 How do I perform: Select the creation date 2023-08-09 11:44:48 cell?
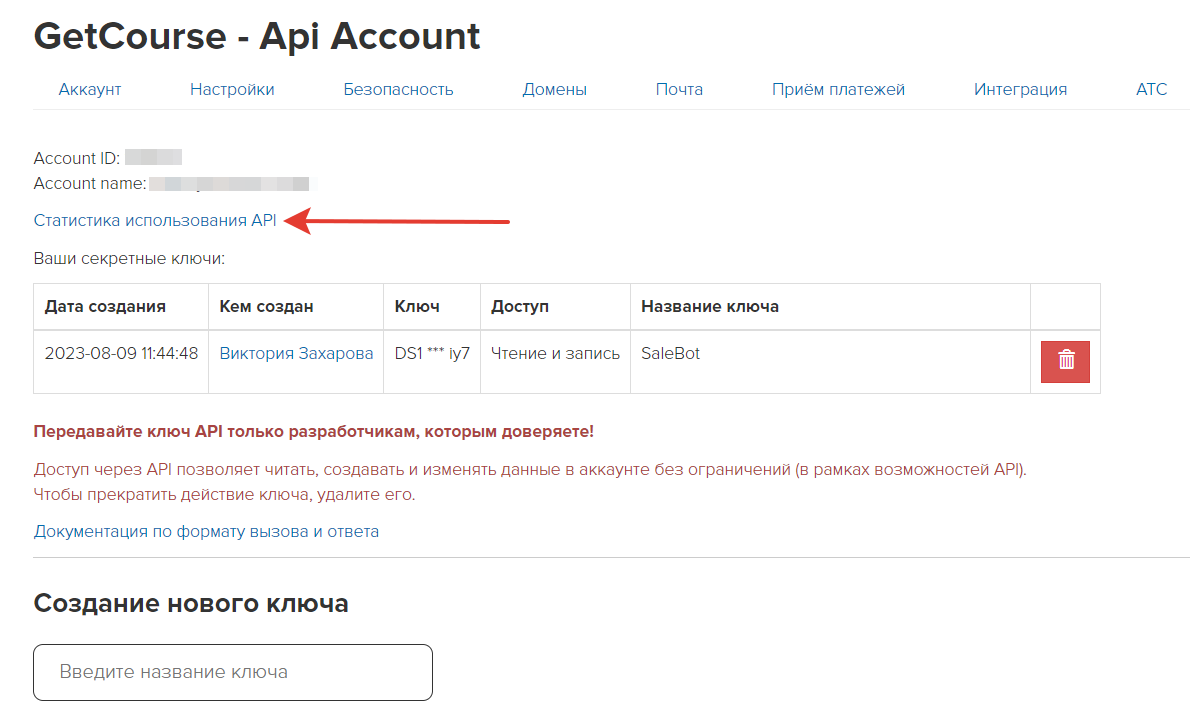(x=121, y=361)
